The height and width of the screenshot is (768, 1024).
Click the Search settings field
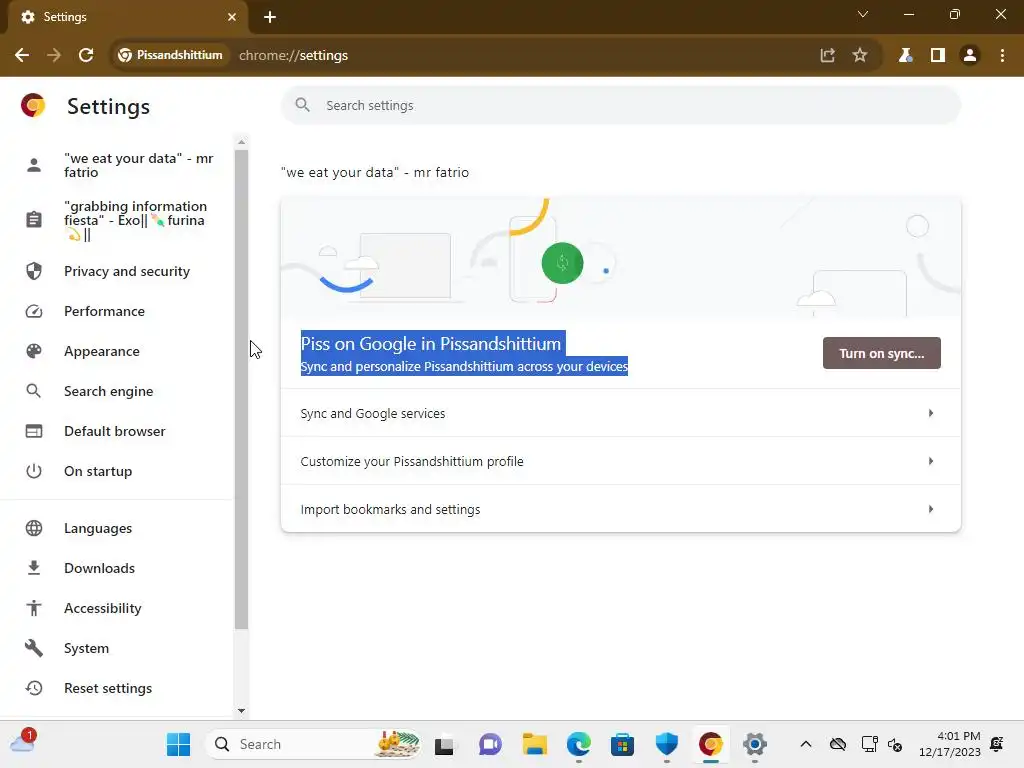click(x=620, y=105)
